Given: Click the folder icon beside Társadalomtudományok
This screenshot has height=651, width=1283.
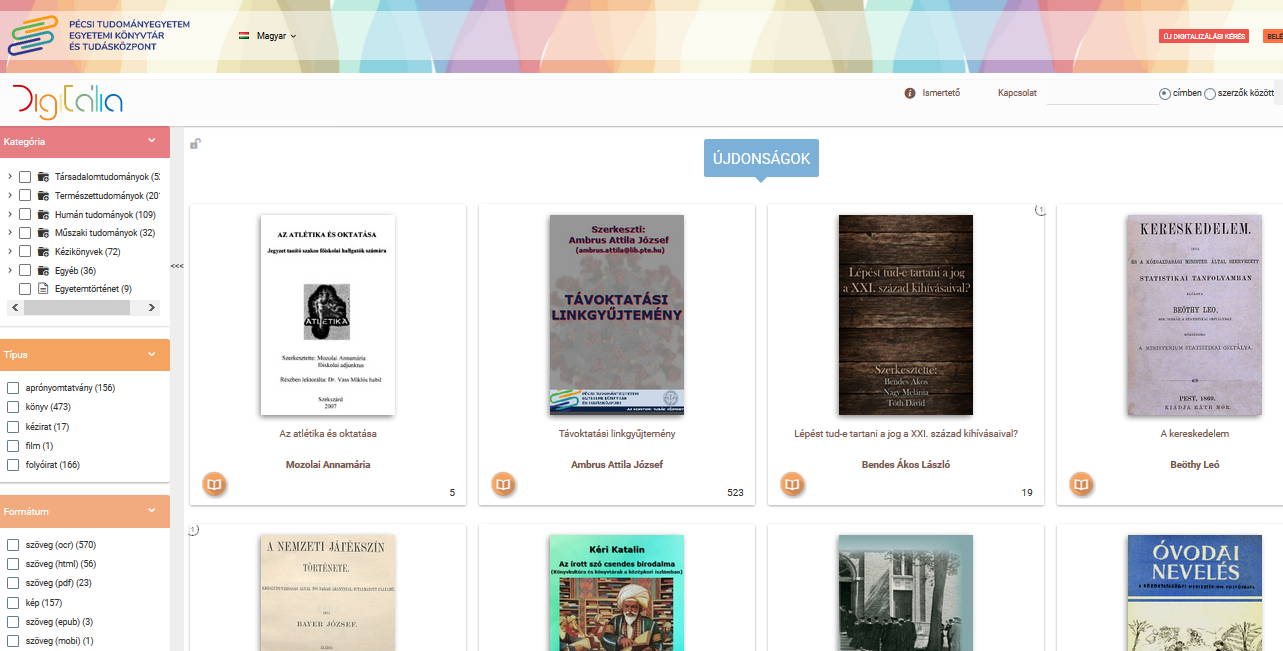Looking at the screenshot, I should click(44, 177).
